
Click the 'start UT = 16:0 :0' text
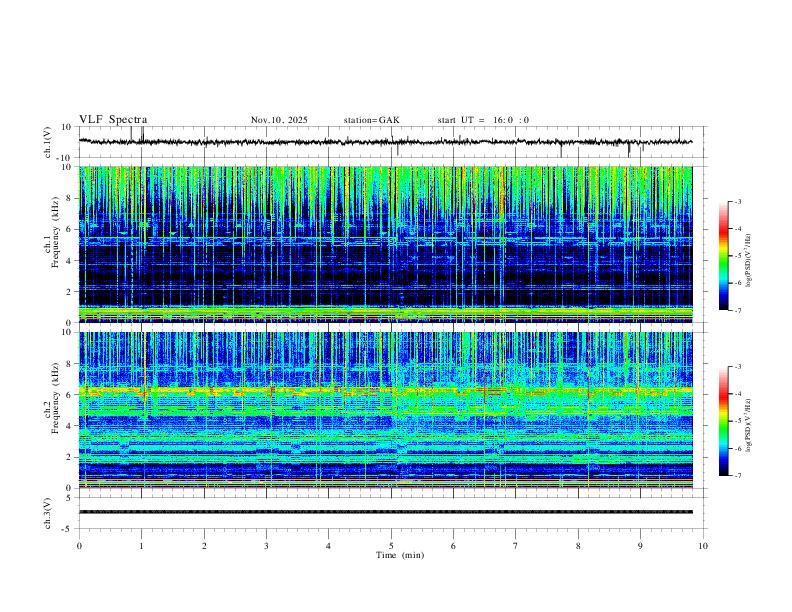pyautogui.click(x=483, y=120)
